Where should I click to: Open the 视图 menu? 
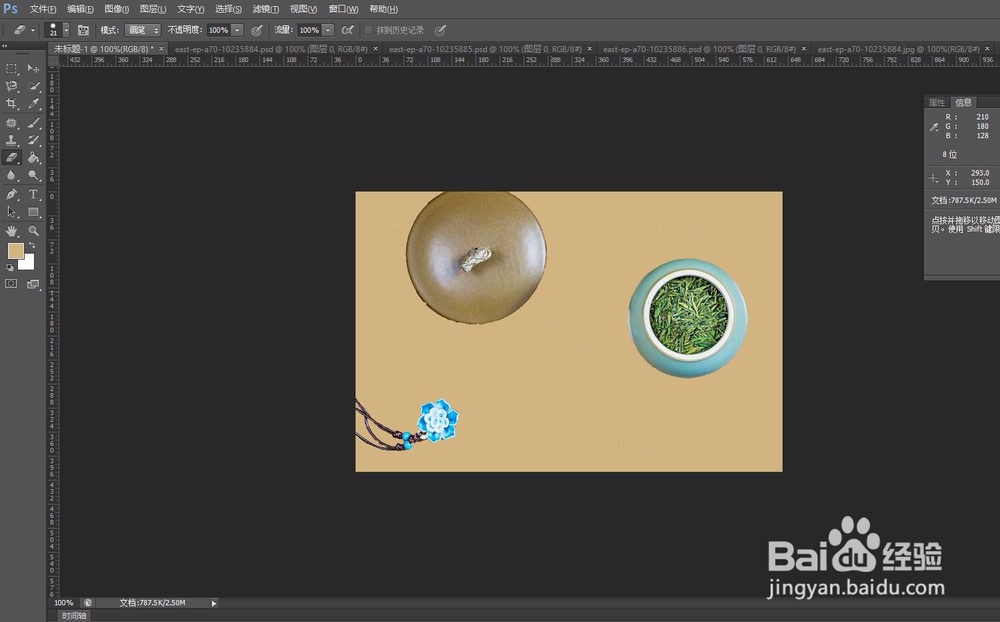(x=304, y=9)
